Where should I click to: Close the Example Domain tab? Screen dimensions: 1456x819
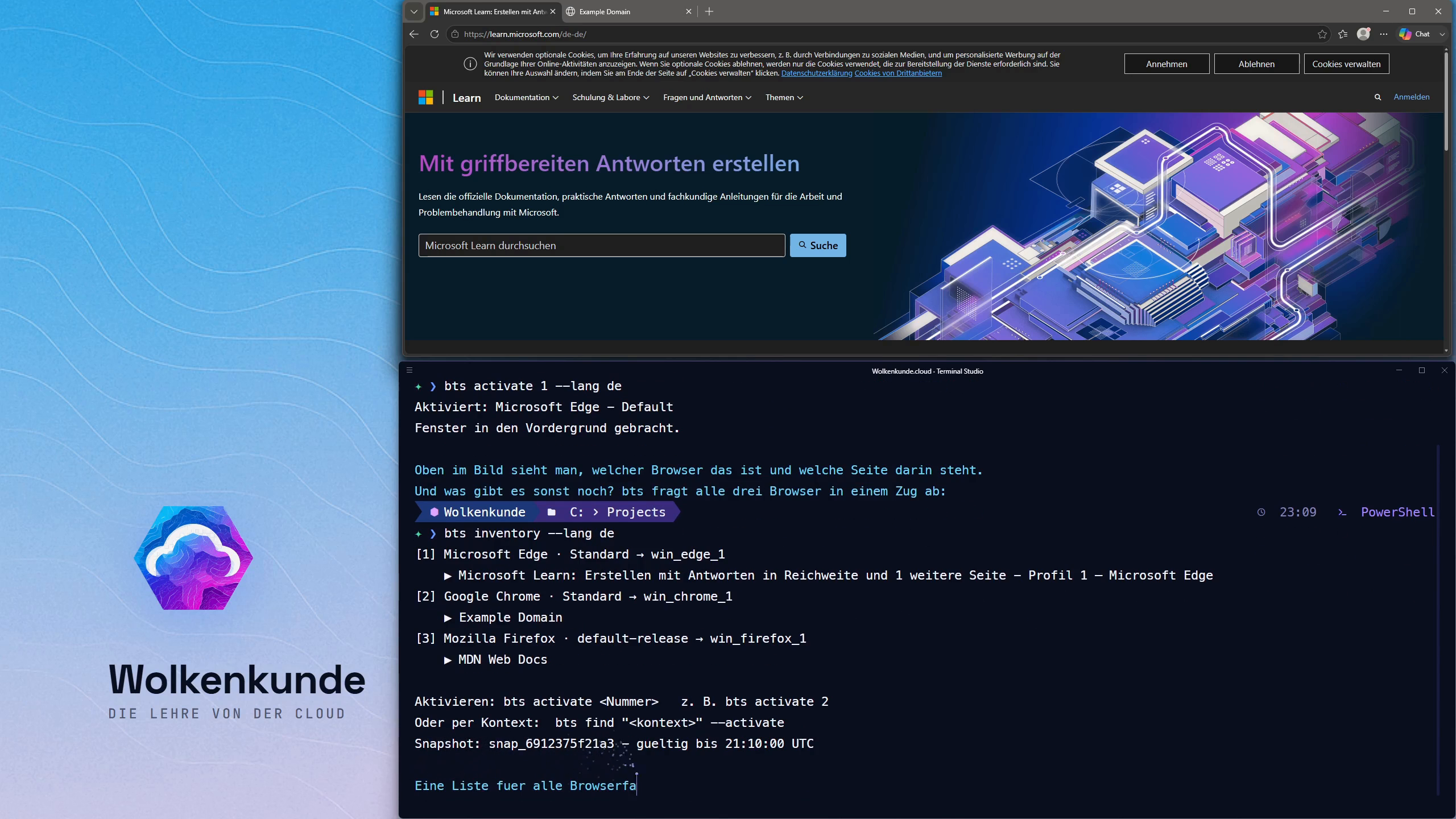coord(688,11)
